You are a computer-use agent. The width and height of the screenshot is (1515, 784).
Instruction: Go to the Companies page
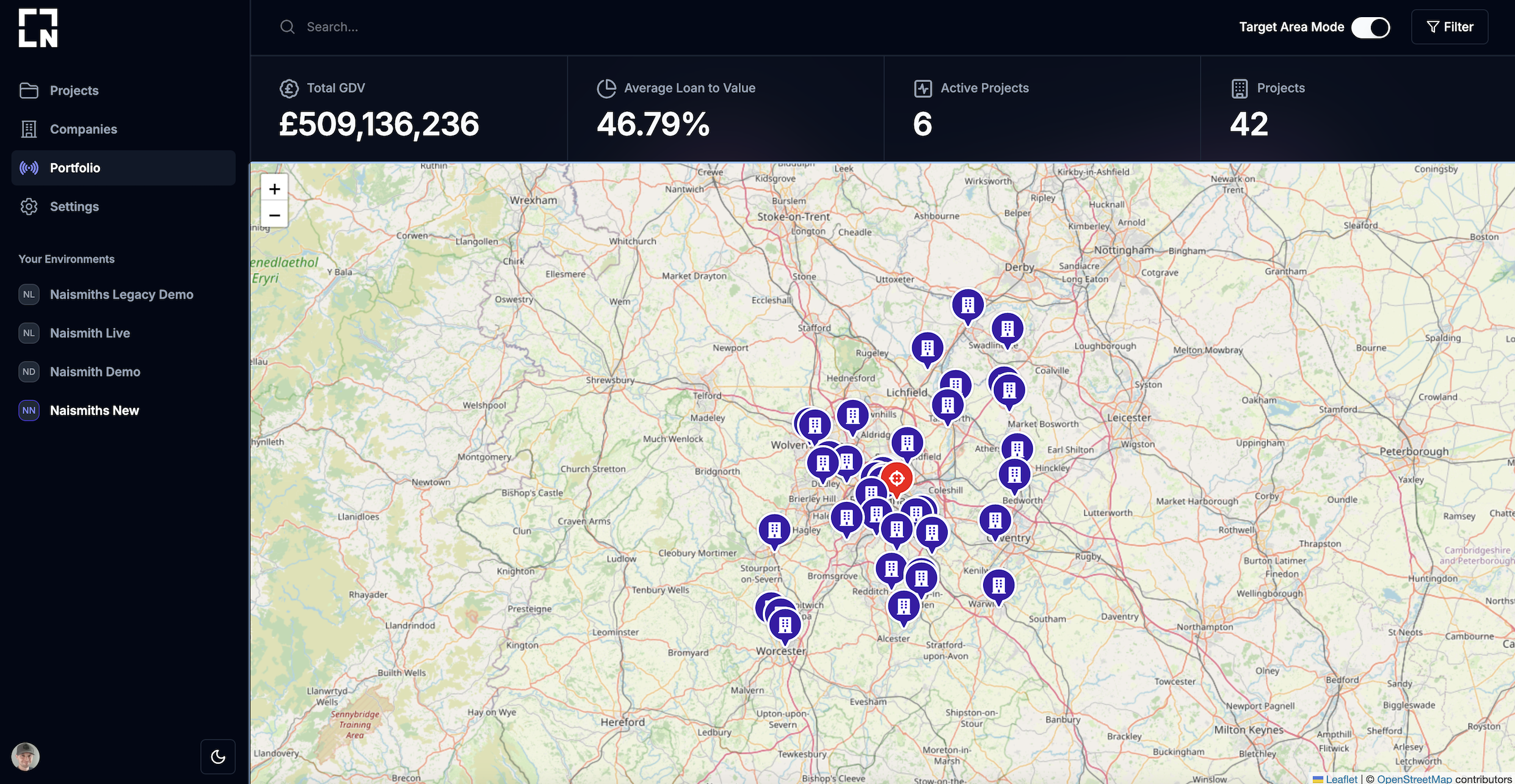pos(83,129)
